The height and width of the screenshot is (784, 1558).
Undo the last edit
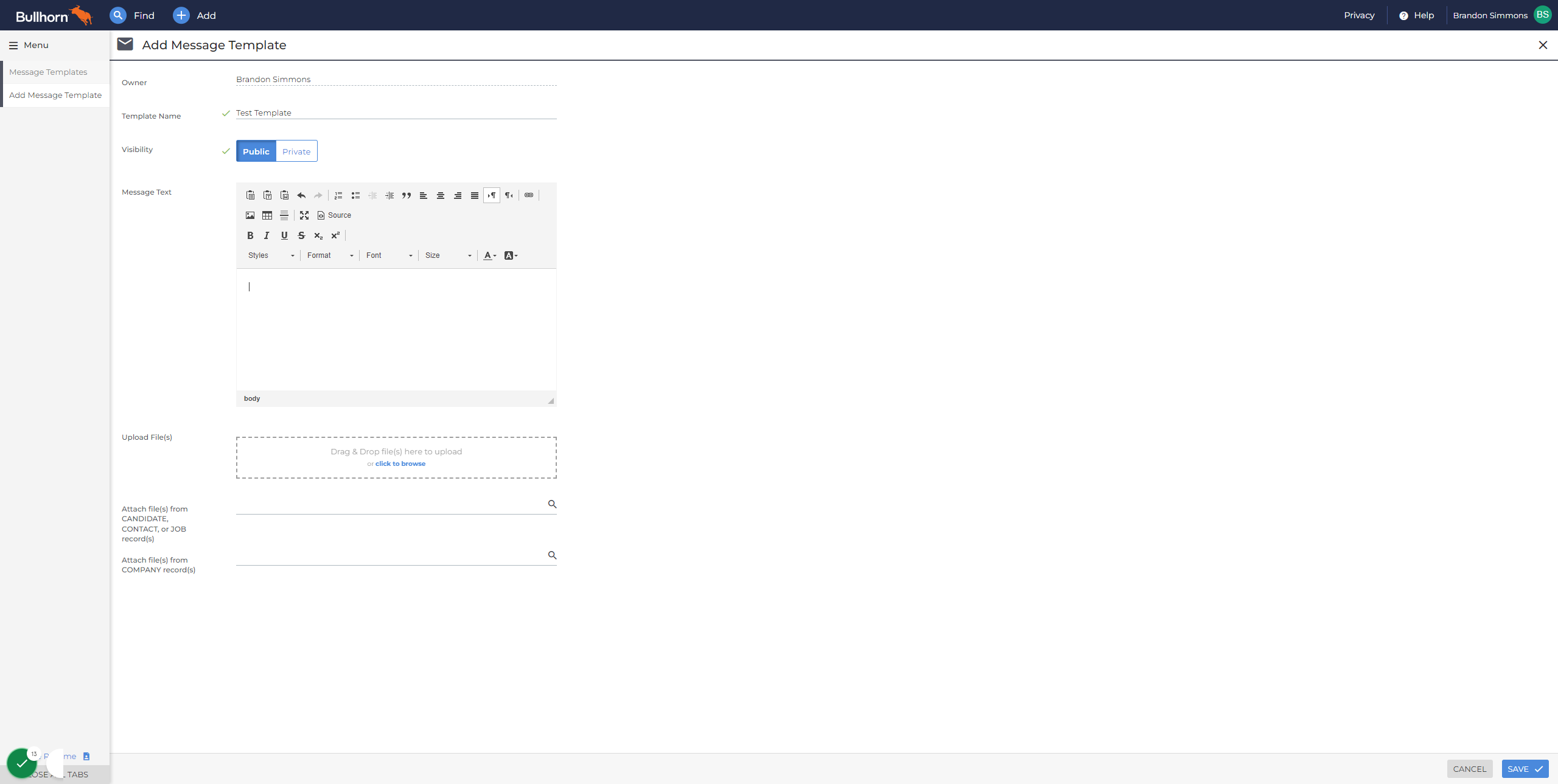(301, 195)
